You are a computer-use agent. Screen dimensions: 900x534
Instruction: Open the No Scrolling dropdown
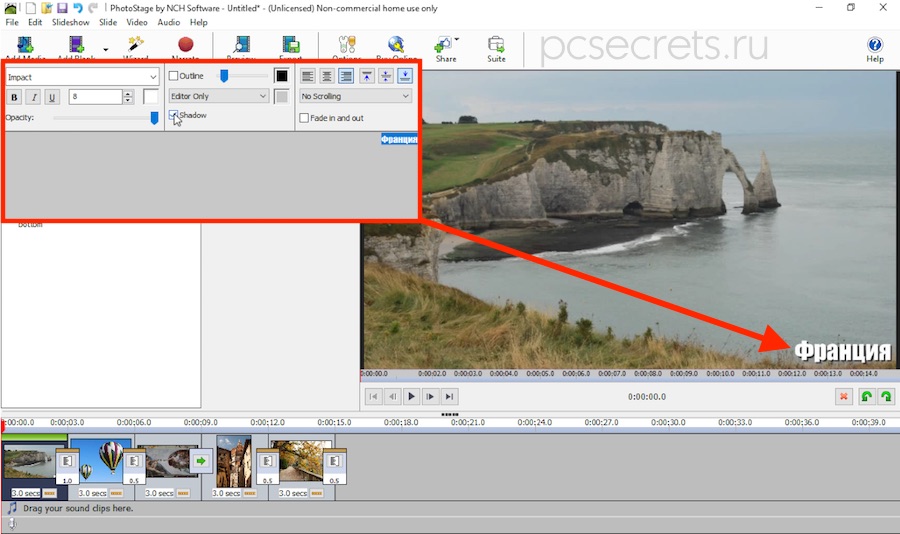(x=356, y=96)
